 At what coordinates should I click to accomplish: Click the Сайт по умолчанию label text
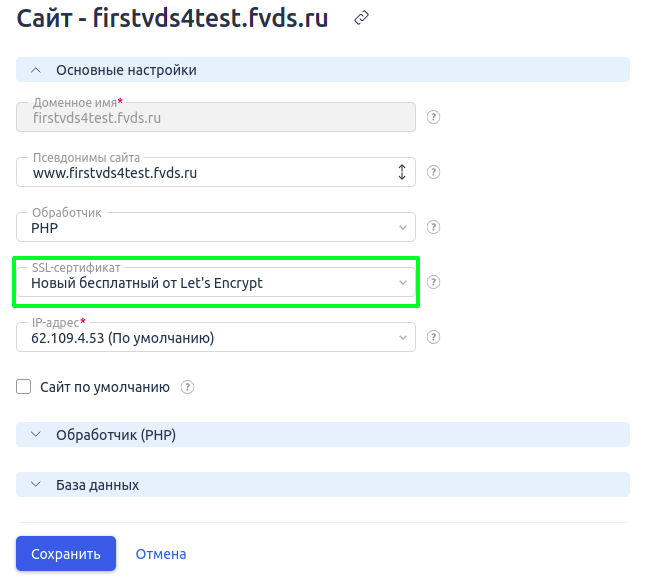coord(105,388)
